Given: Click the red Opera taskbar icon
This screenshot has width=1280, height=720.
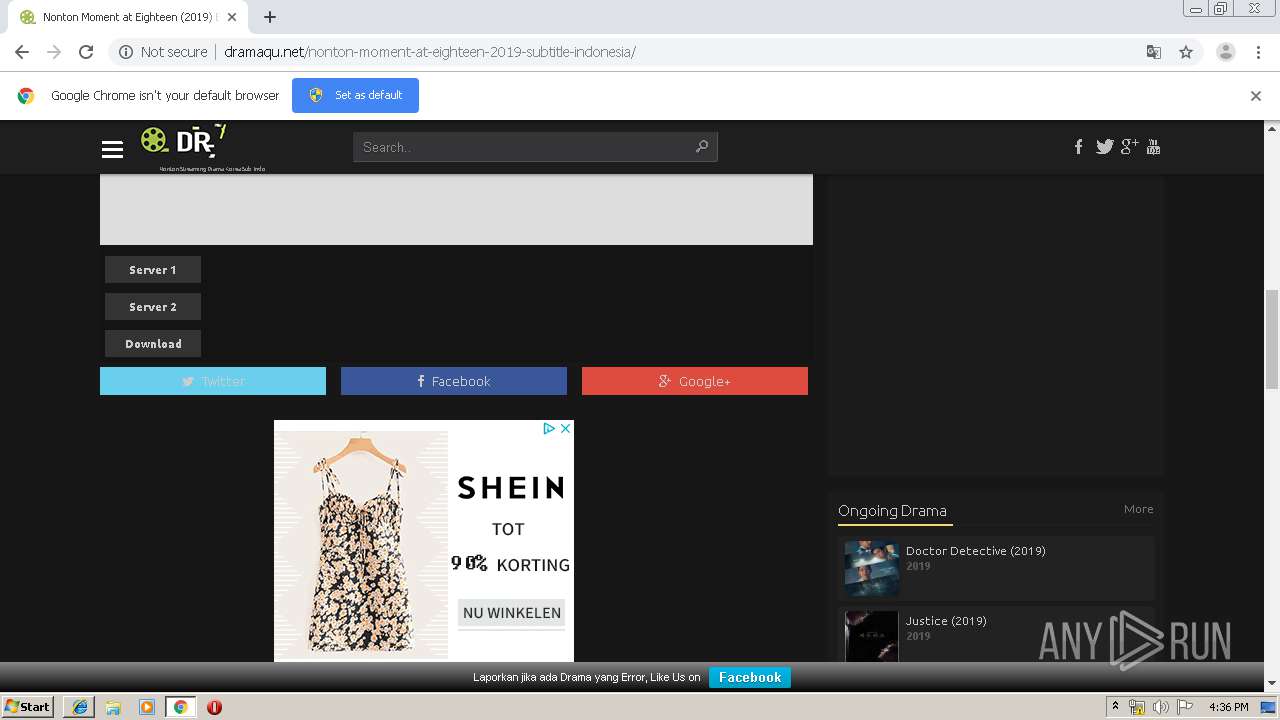Looking at the screenshot, I should (214, 707).
